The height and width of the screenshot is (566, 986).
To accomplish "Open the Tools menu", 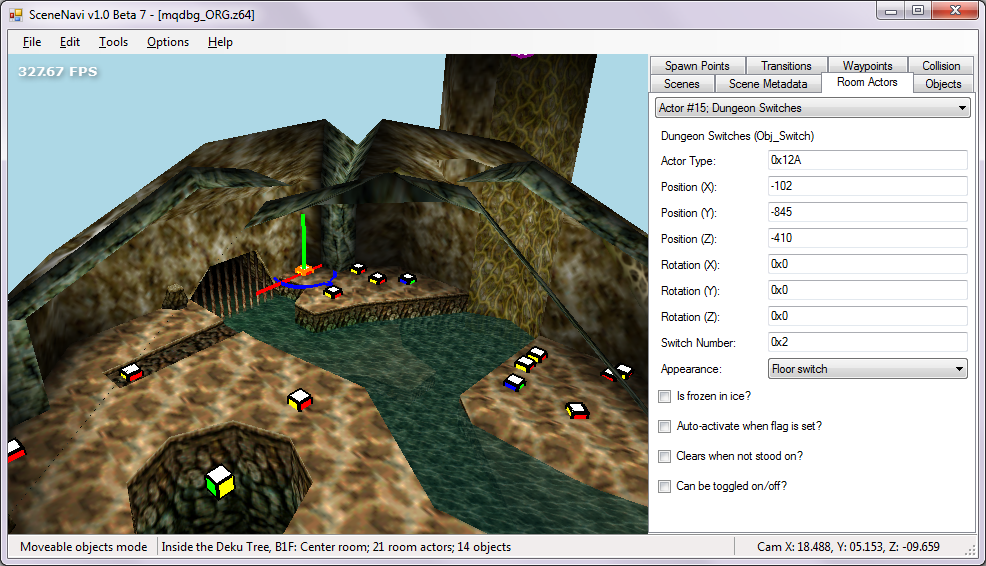I will pos(113,42).
